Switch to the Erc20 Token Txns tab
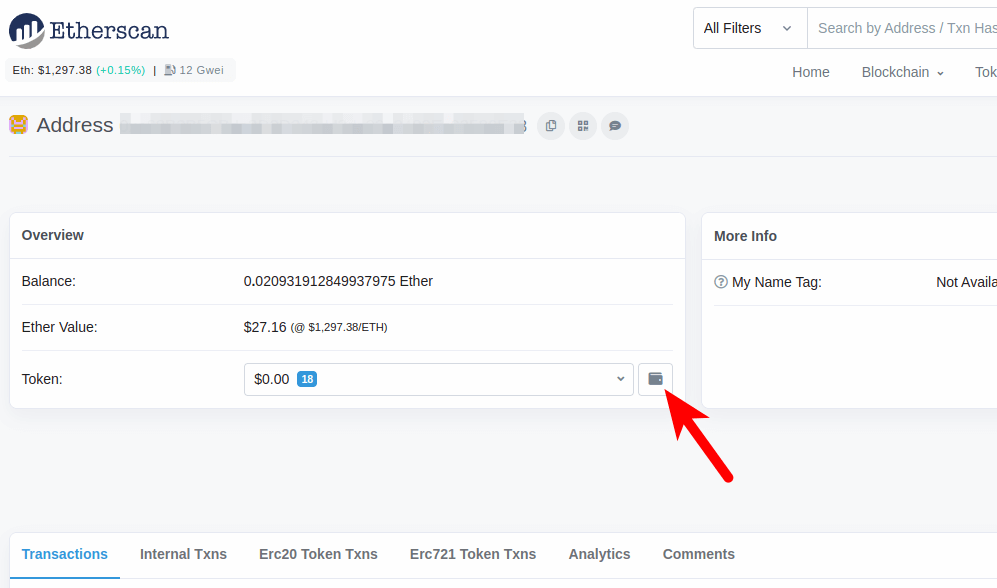Screen dimensions: 997x588 coord(317,554)
